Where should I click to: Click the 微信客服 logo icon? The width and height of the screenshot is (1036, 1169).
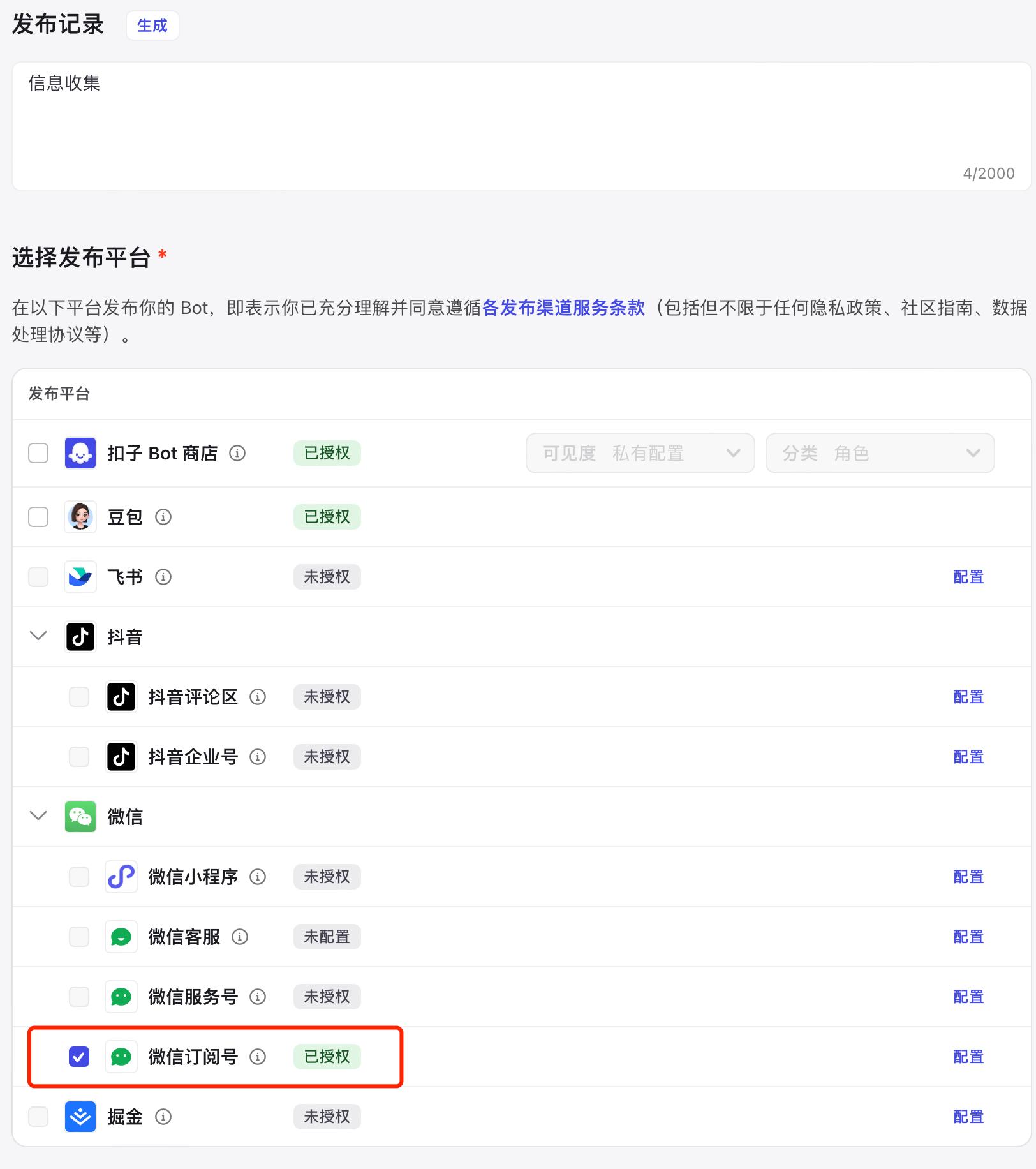coord(121,937)
